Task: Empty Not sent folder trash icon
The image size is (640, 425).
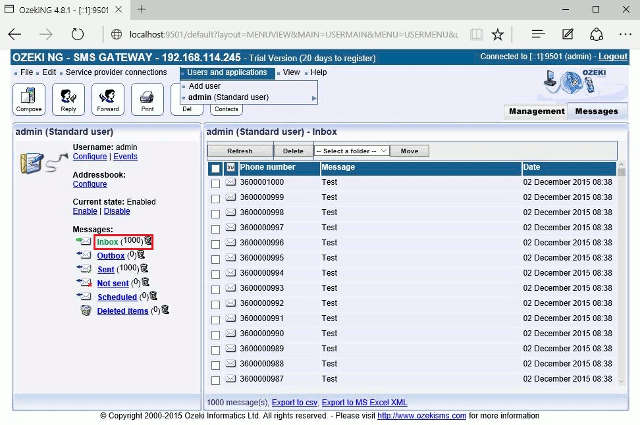Action: coord(145,282)
